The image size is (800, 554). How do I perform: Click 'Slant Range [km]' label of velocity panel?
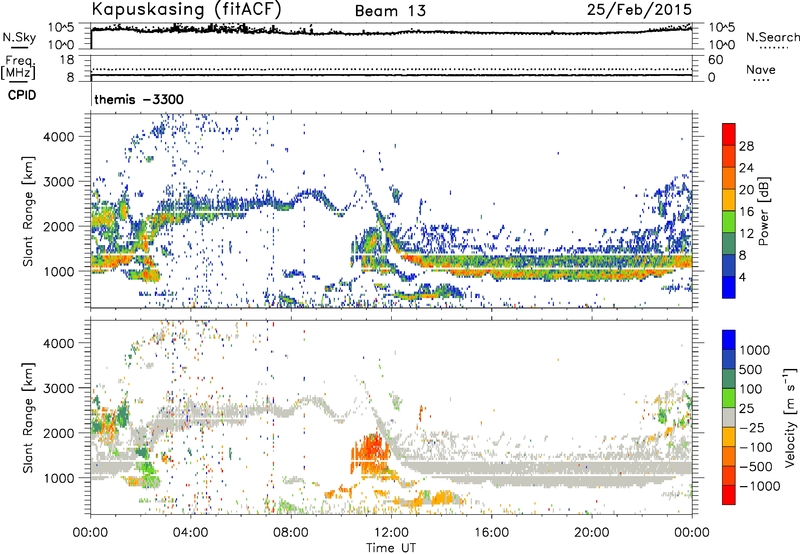[x=28, y=418]
